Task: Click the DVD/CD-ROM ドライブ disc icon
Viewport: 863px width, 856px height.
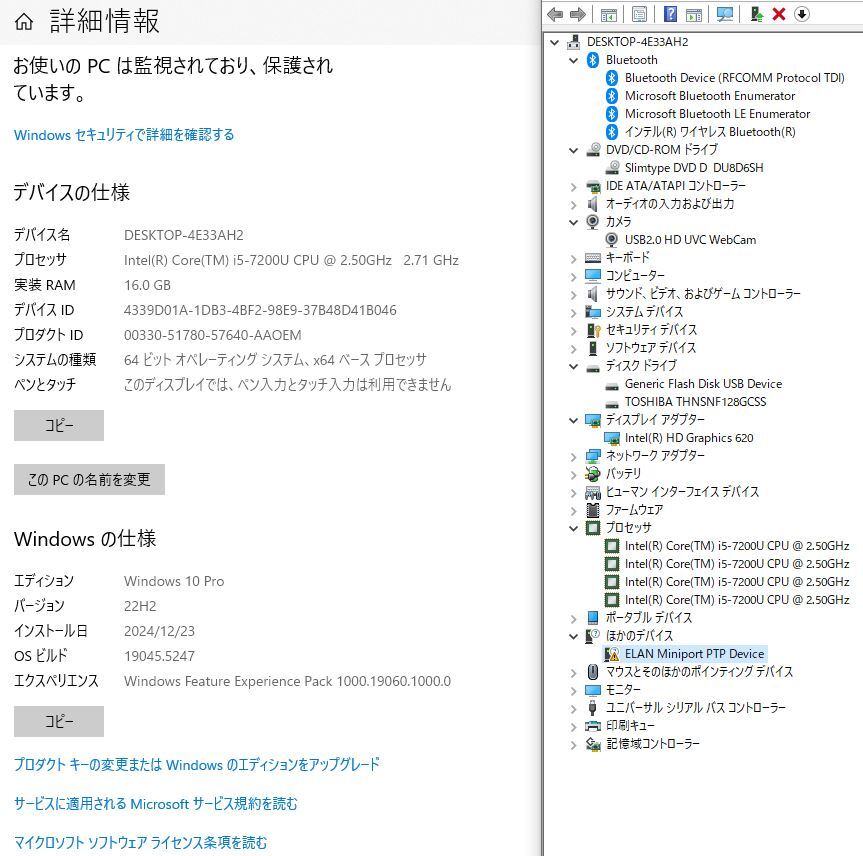Action: point(593,150)
